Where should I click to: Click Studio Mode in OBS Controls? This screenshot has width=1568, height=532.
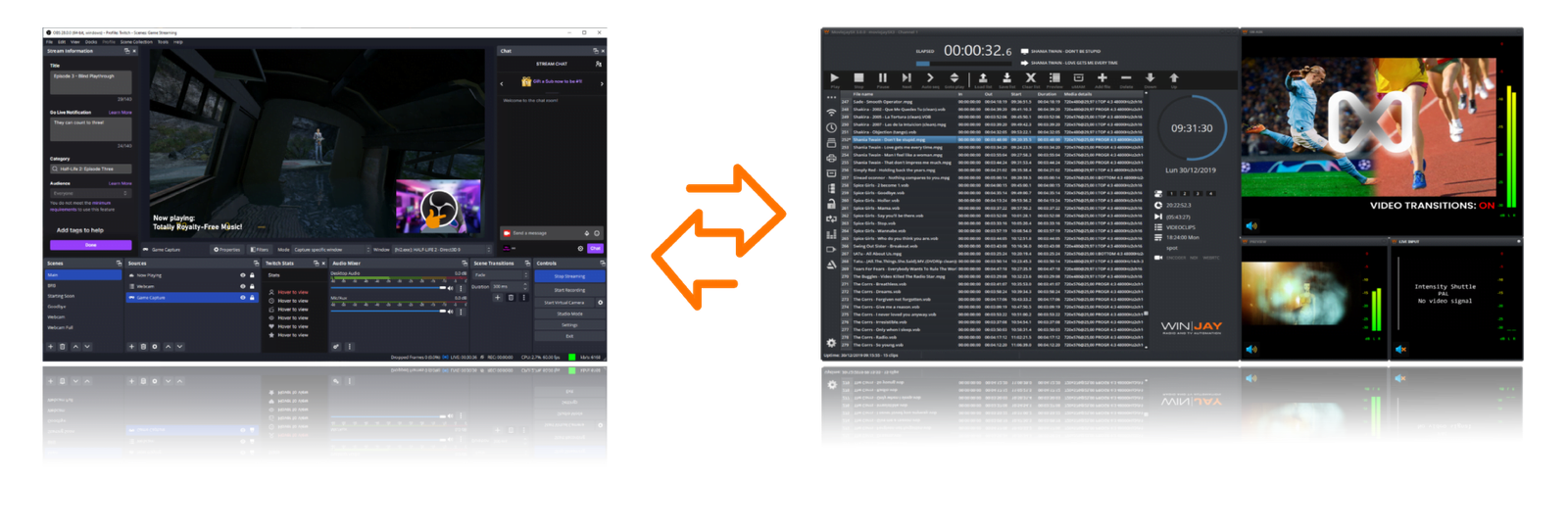(569, 314)
